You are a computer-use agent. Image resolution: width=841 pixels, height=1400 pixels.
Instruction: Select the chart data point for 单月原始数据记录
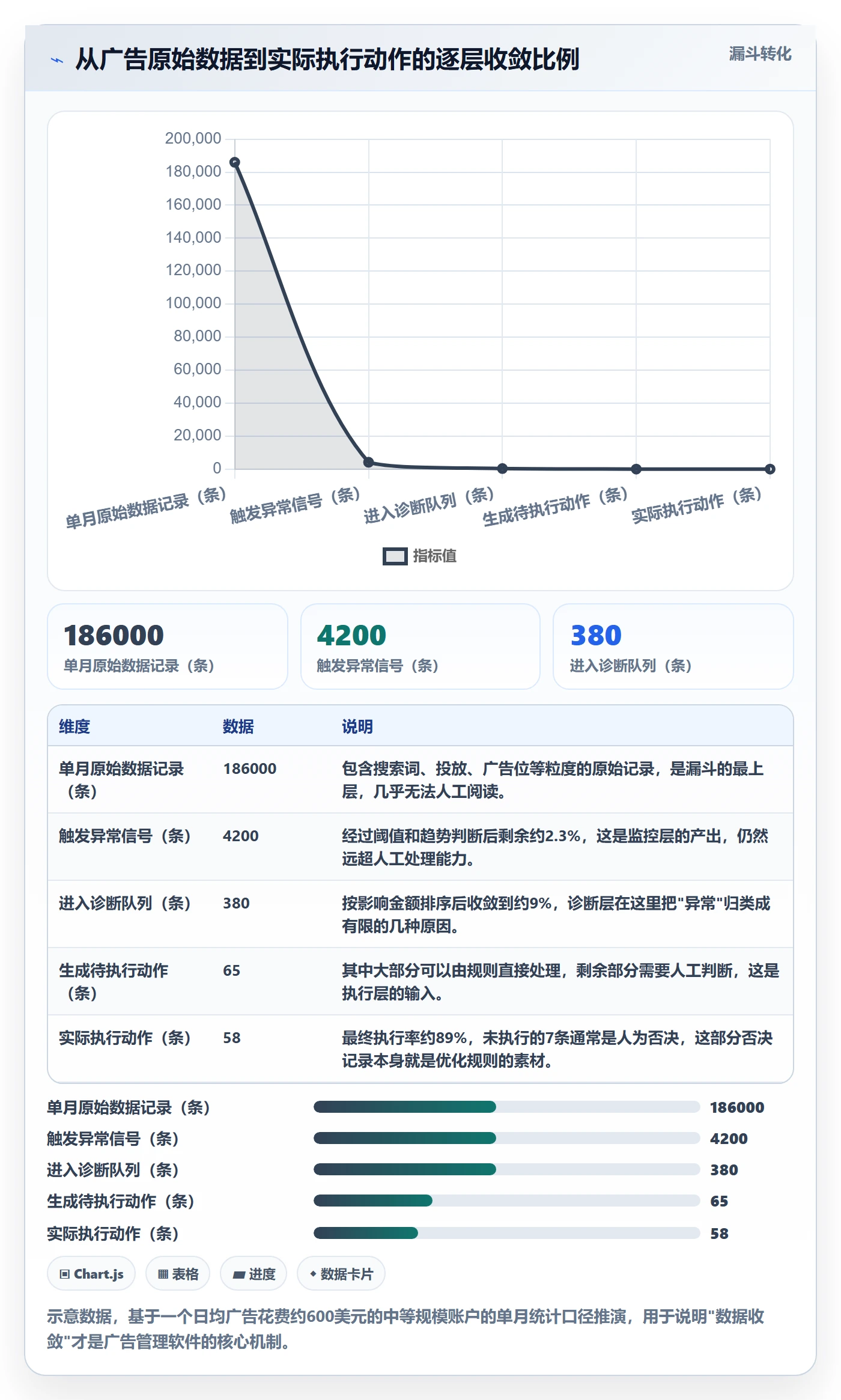tap(235, 162)
